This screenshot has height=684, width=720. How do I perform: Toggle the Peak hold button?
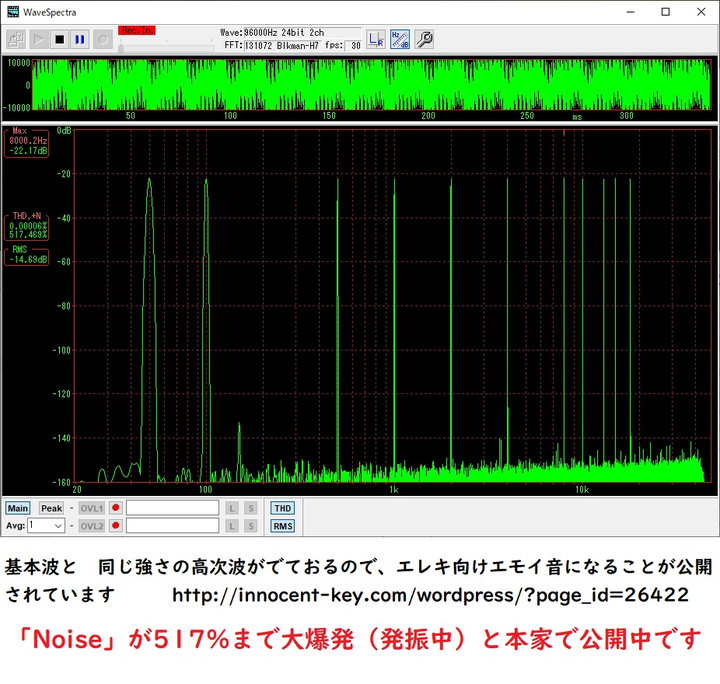pyautogui.click(x=51, y=508)
